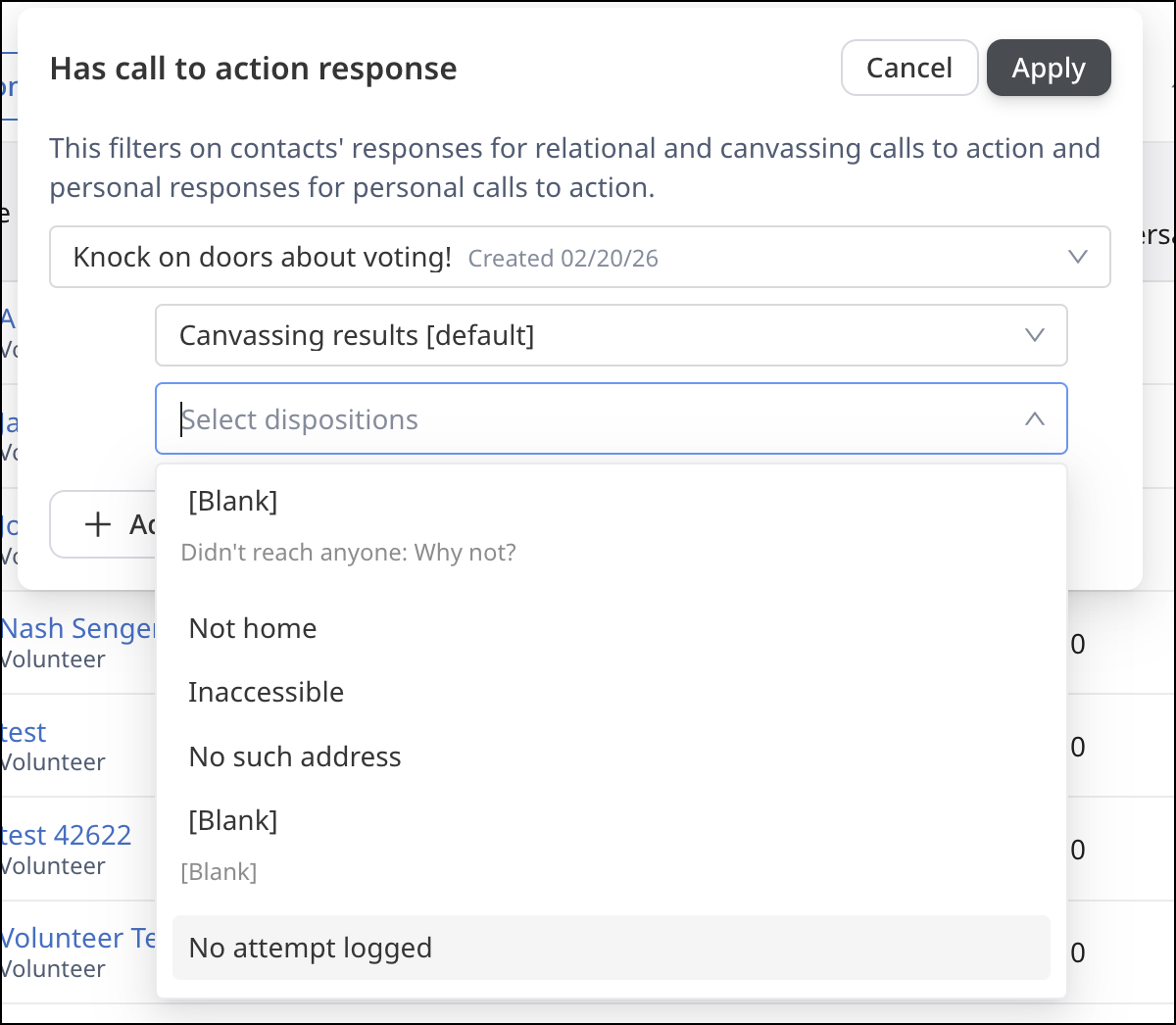Screen dimensions: 1176x1025
Task: Pick the "No such address" option
Action: pyautogui.click(x=295, y=757)
